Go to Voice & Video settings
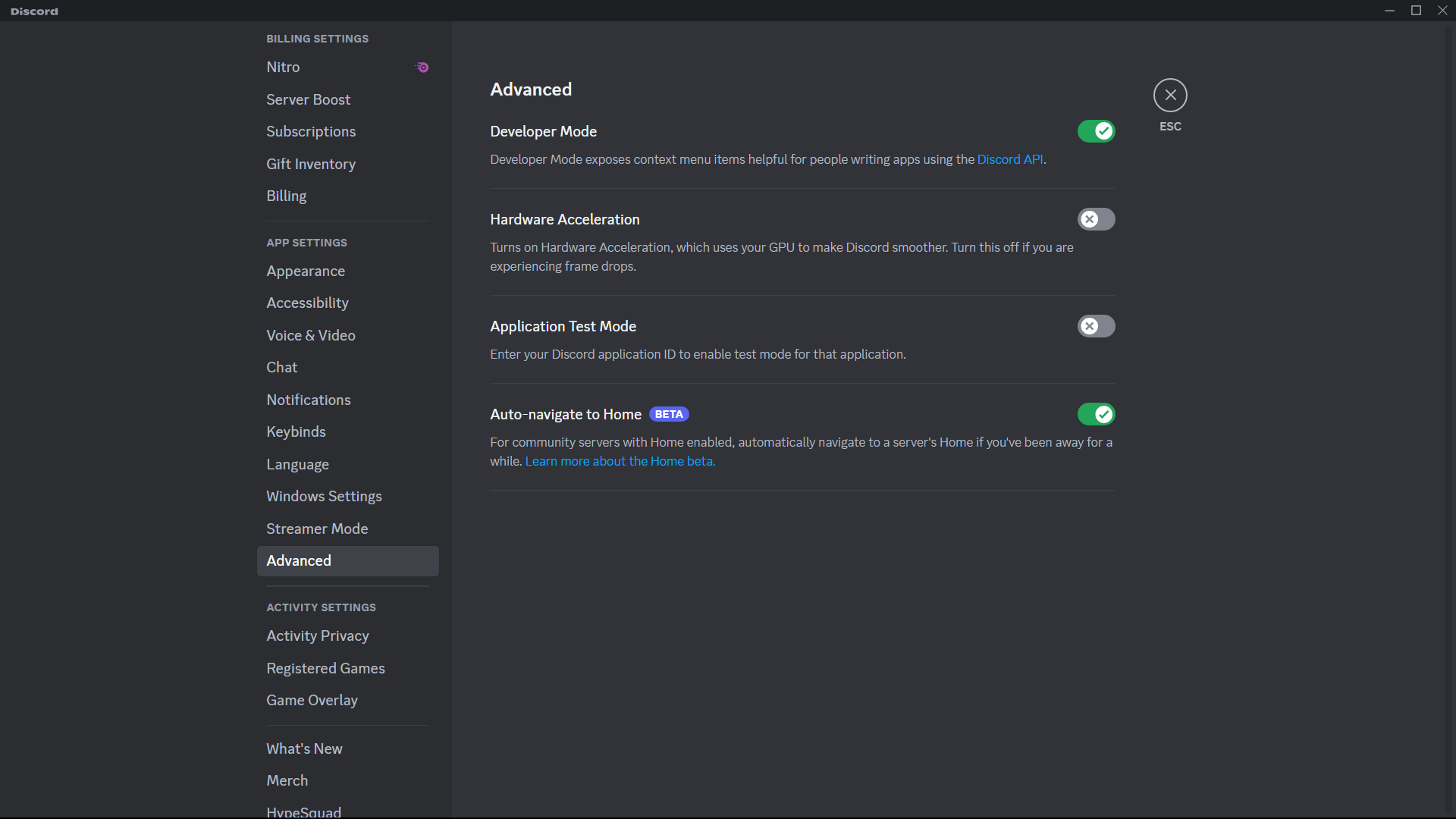This screenshot has height=819, width=1456. [x=311, y=335]
